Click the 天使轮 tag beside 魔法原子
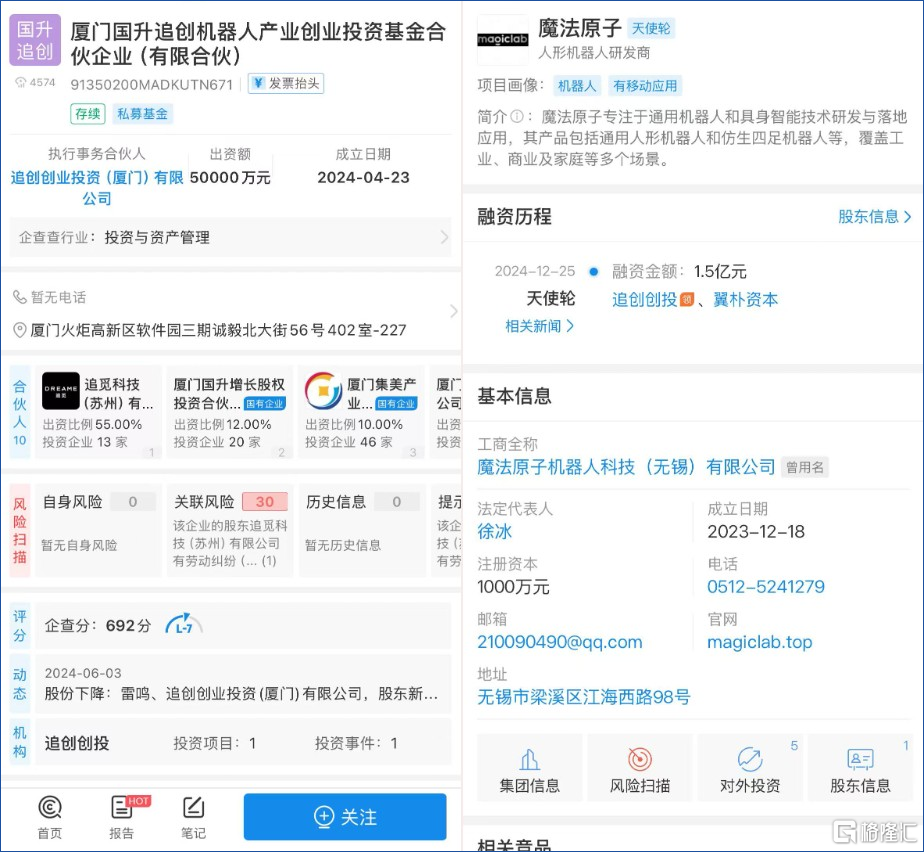 [x=651, y=28]
